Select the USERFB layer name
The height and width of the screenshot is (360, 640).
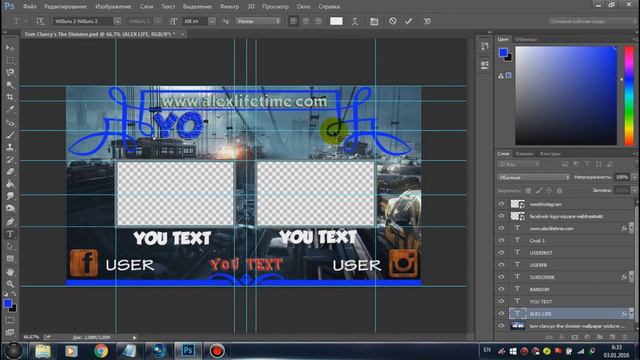(538, 265)
